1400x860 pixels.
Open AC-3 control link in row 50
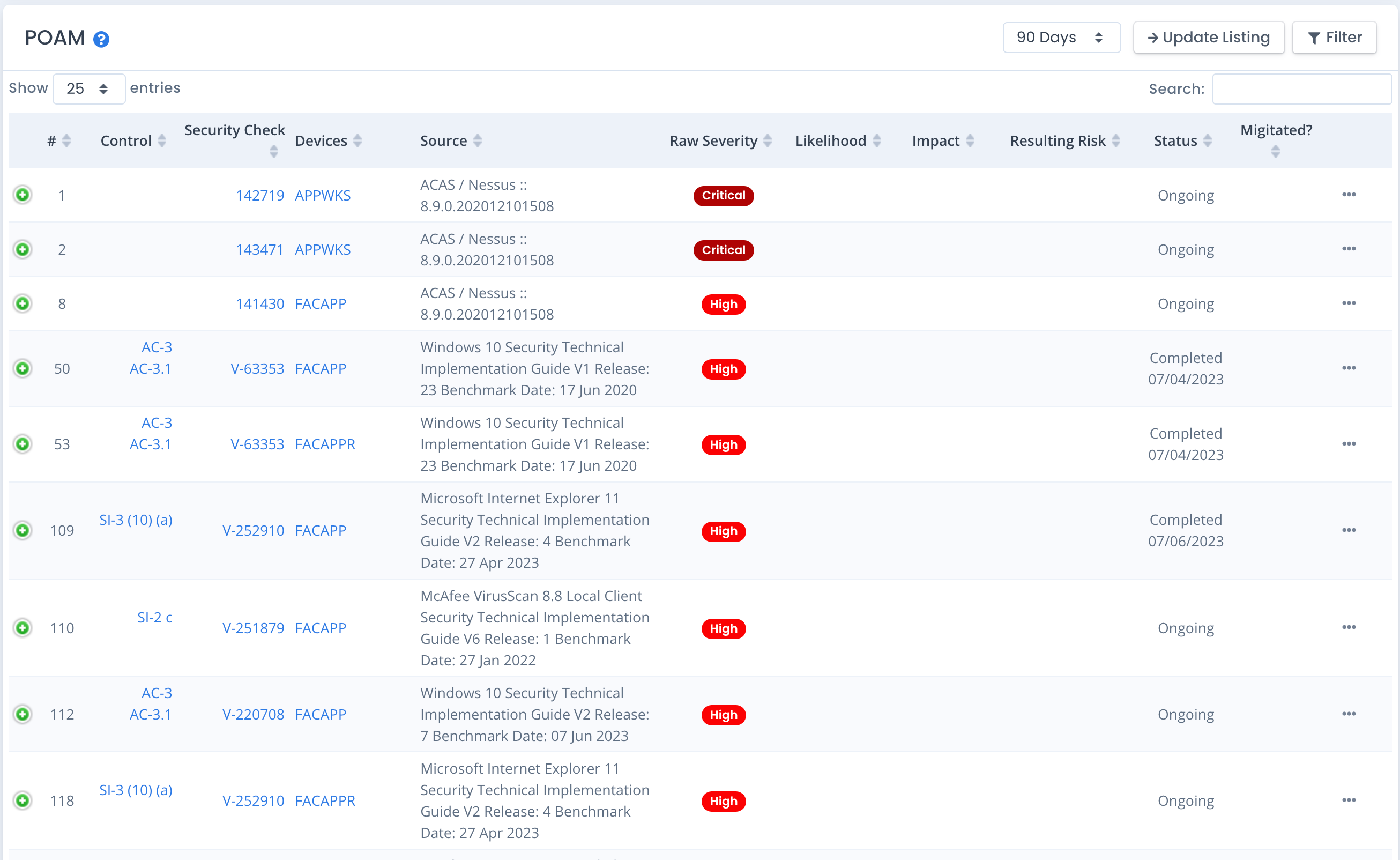tap(157, 347)
